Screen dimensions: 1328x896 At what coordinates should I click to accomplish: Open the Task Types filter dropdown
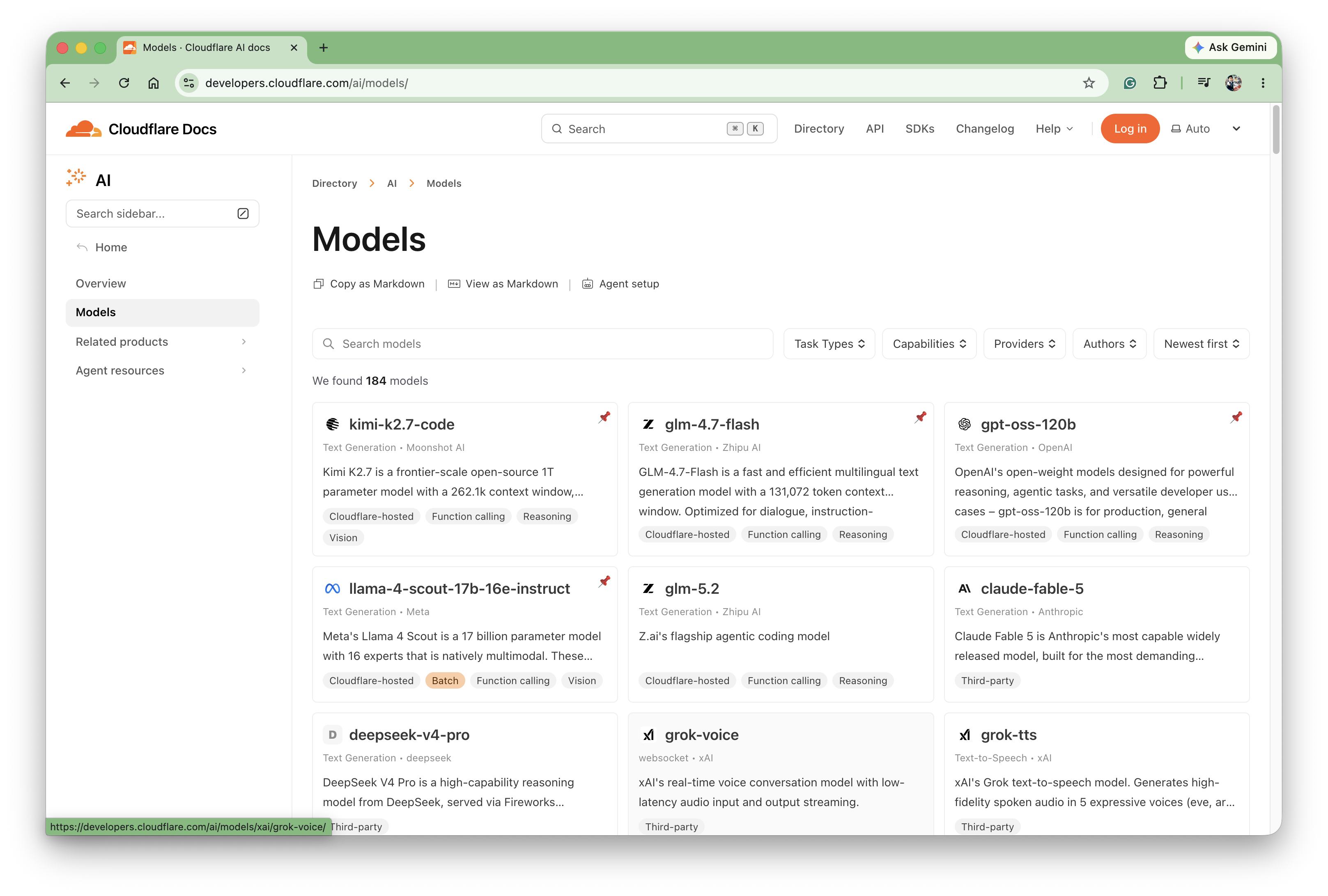[829, 344]
